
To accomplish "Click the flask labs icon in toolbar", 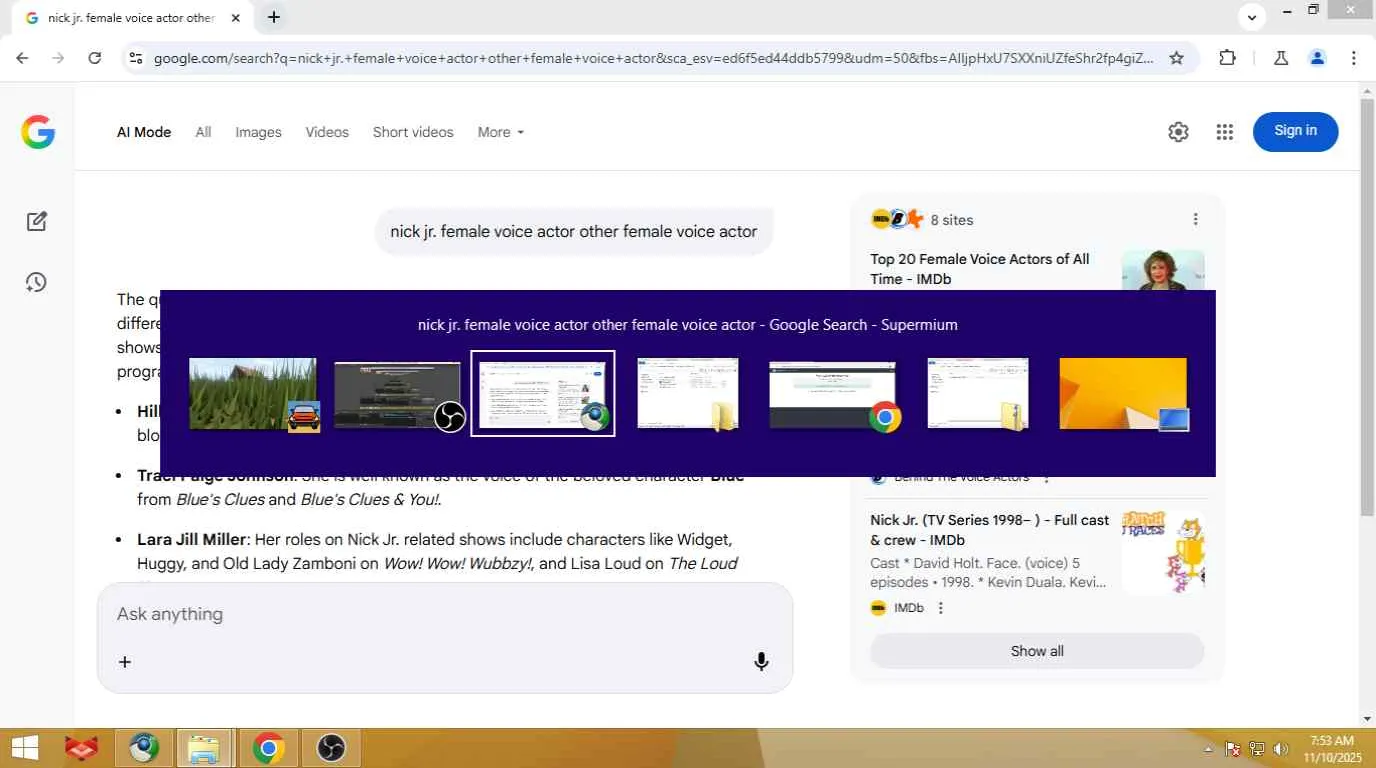I will coord(1281,58).
